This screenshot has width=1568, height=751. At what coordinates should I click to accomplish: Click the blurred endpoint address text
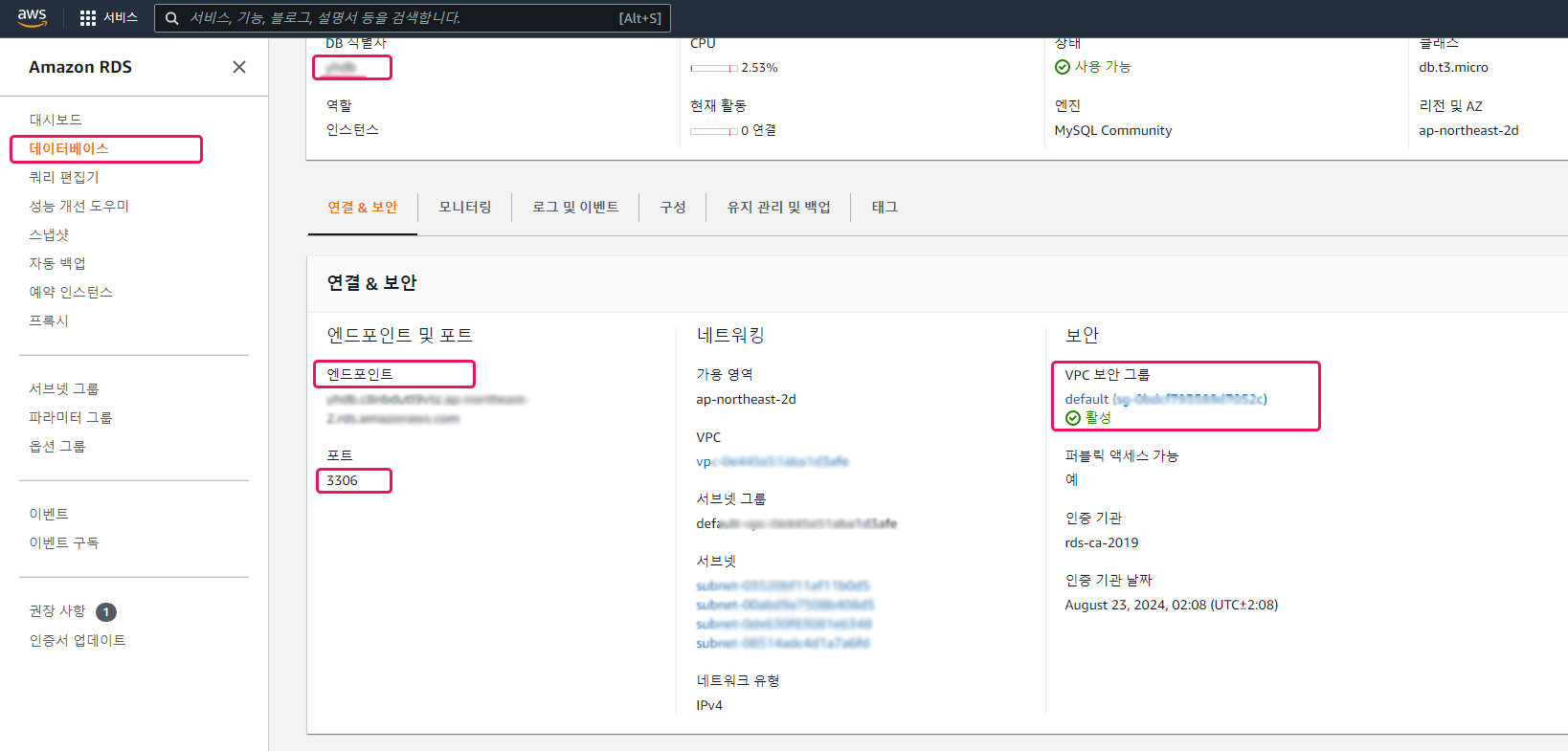point(427,409)
